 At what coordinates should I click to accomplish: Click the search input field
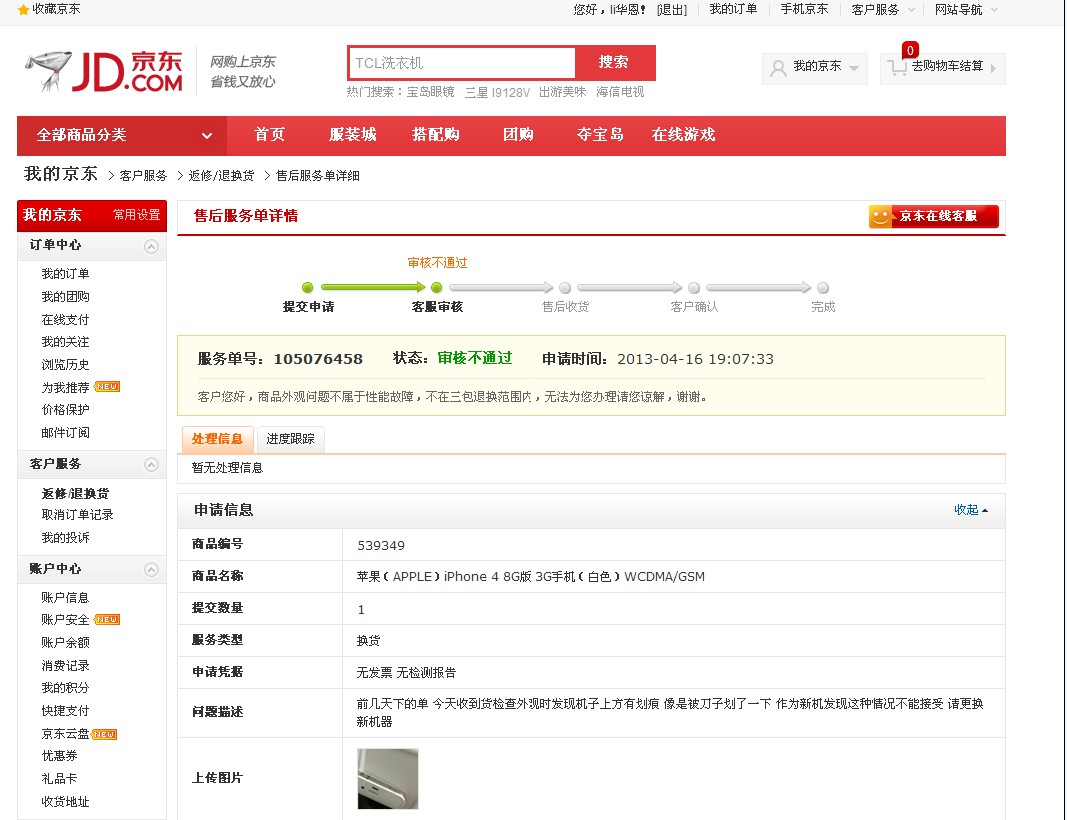click(x=462, y=63)
